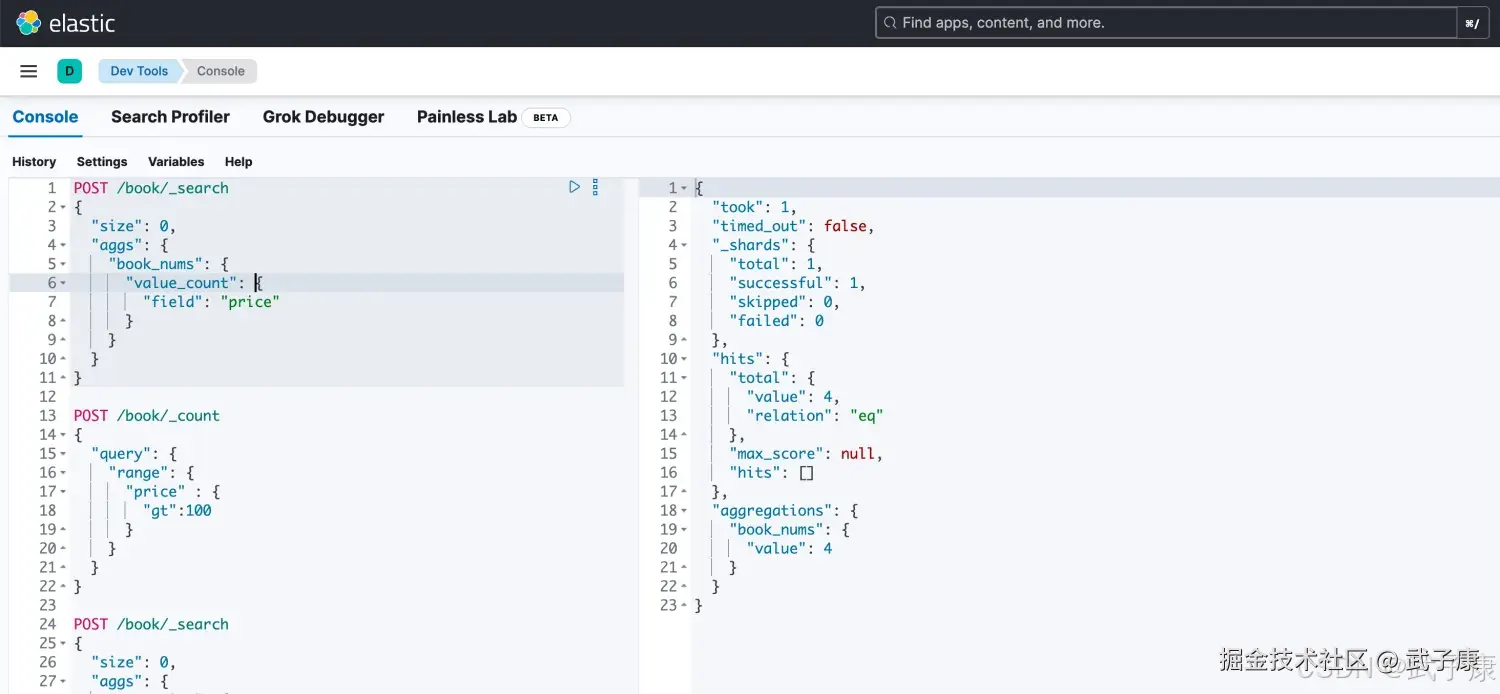
Task: Open the hamburger navigation menu
Action: point(29,71)
